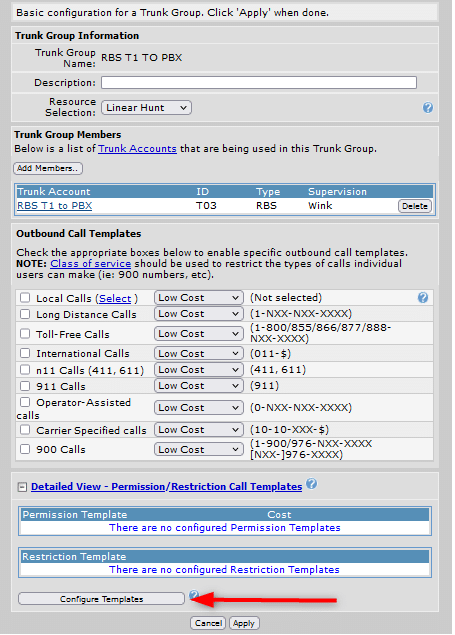Follow the Class of service link

[x=91, y=264]
